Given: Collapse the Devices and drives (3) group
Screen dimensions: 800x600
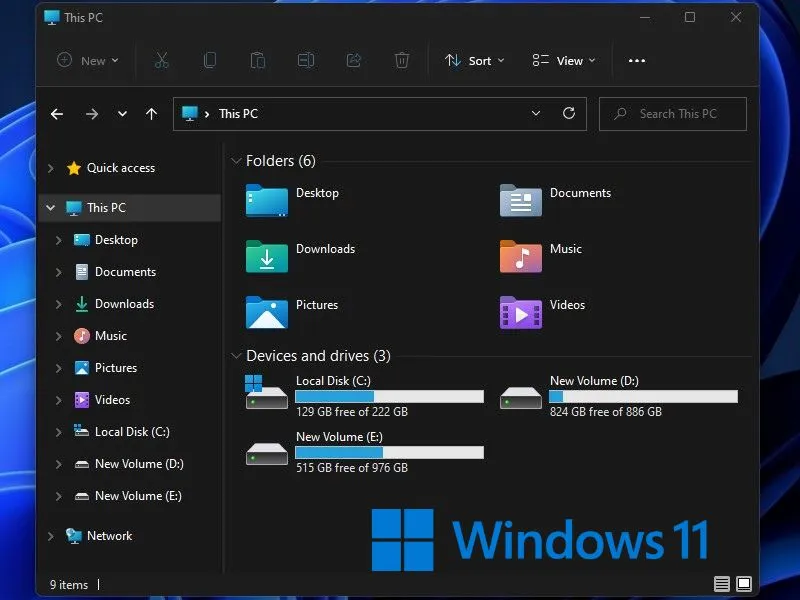Looking at the screenshot, I should (x=236, y=356).
